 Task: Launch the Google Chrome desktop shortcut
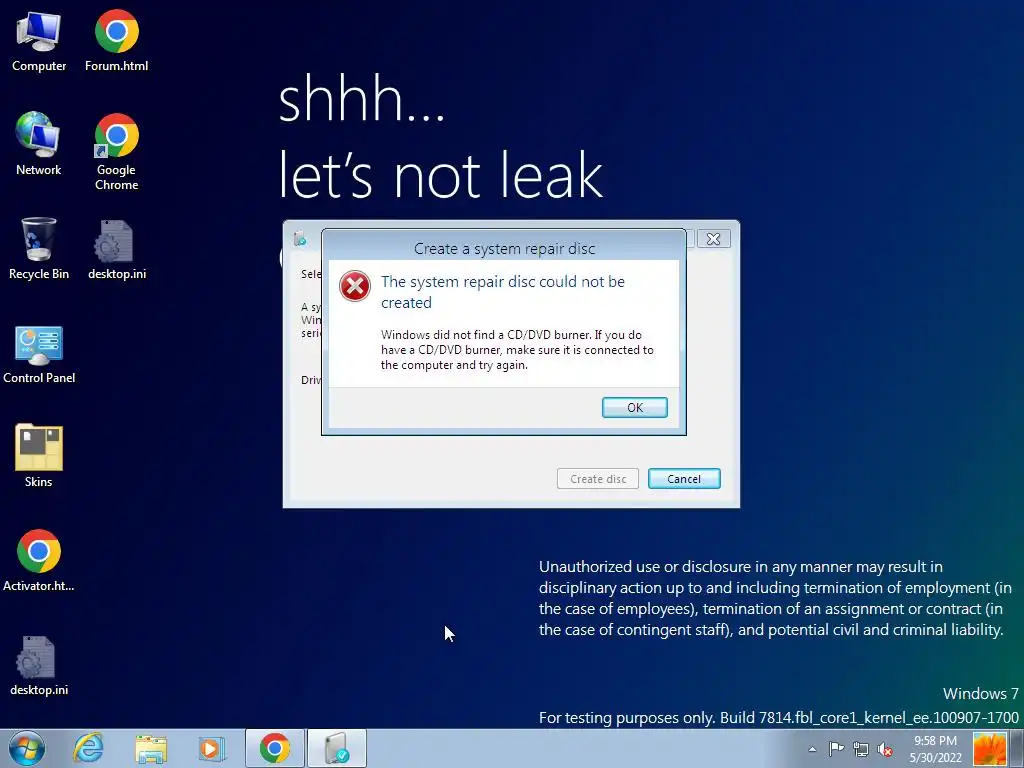[116, 152]
